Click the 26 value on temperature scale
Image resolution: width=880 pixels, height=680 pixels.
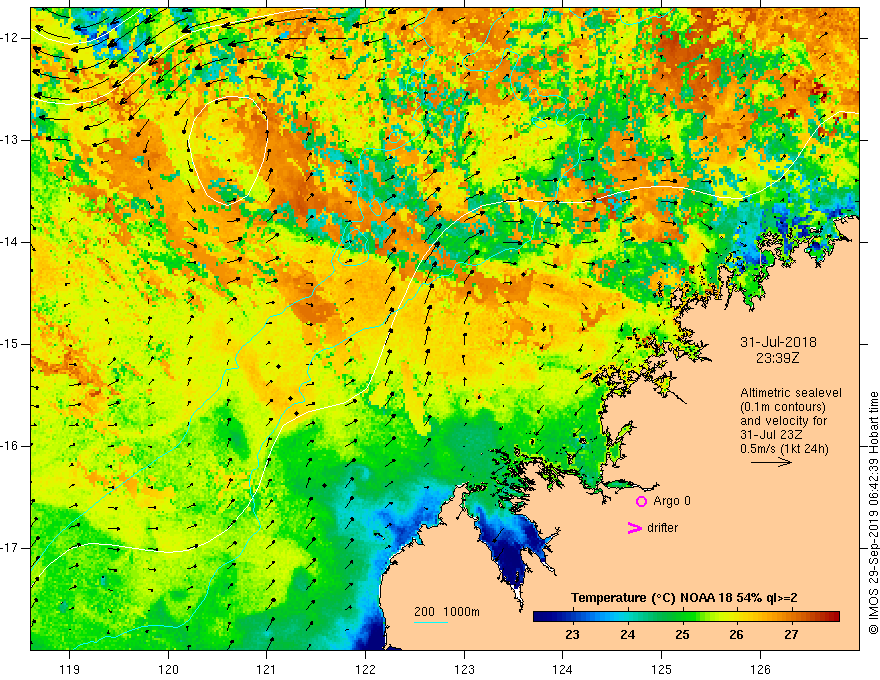[x=736, y=635]
